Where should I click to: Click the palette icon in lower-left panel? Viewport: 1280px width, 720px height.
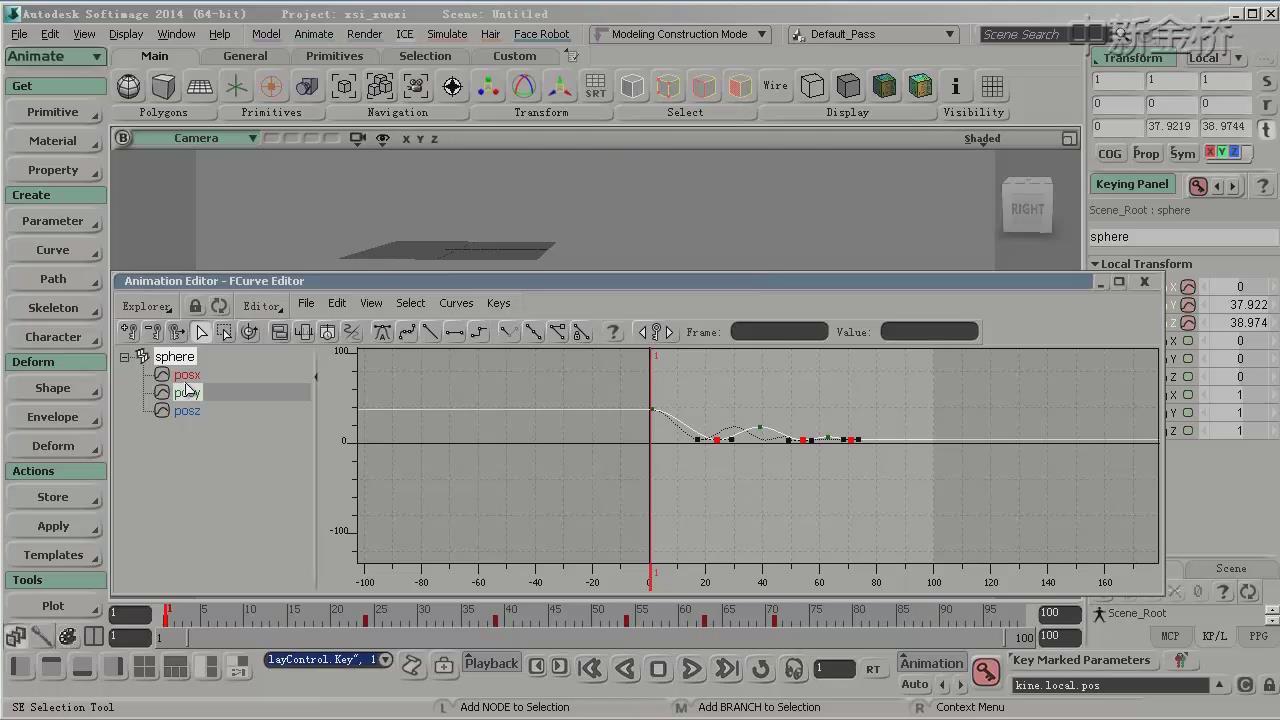[67, 636]
